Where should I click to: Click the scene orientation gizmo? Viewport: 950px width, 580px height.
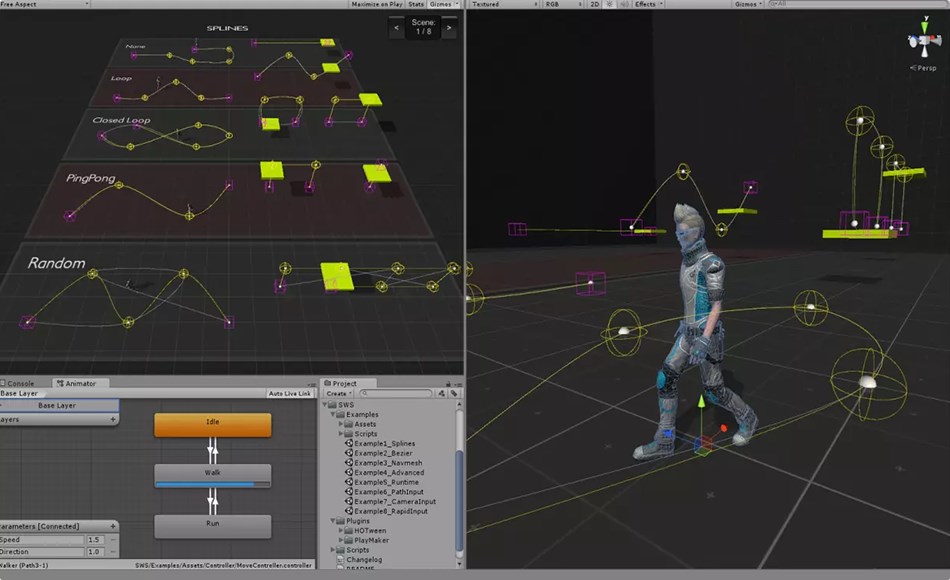click(922, 41)
